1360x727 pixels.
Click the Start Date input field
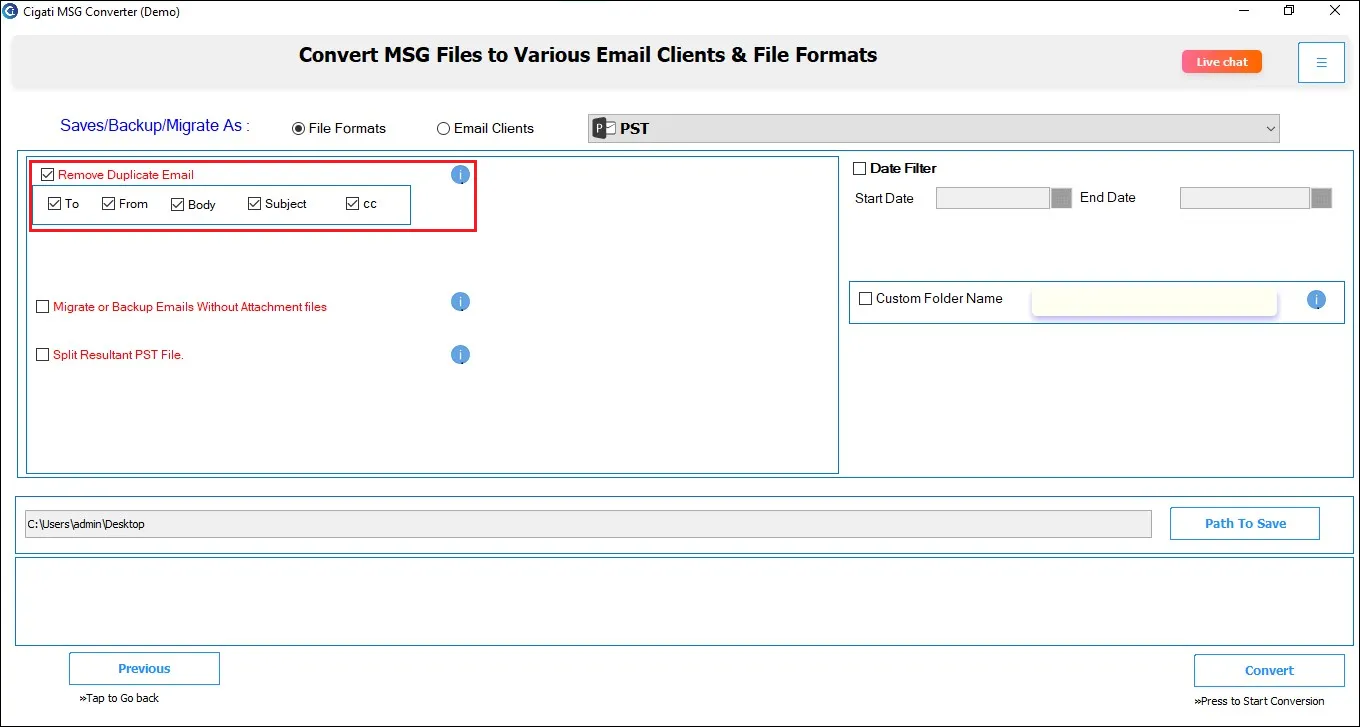click(993, 198)
